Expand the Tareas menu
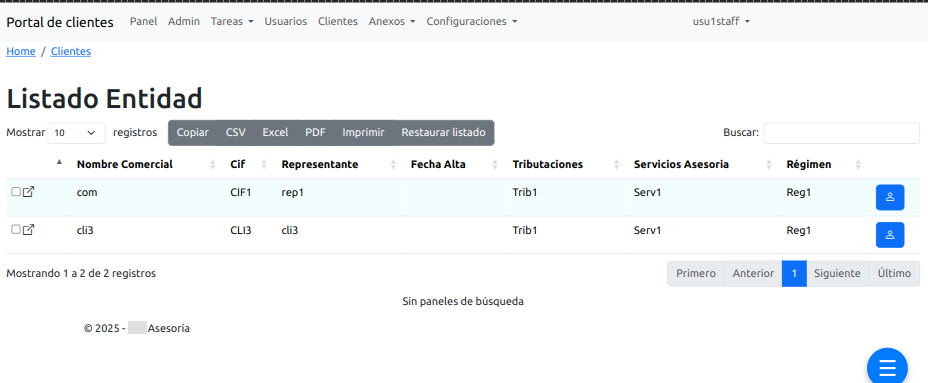This screenshot has height=383, width=928. click(x=232, y=21)
